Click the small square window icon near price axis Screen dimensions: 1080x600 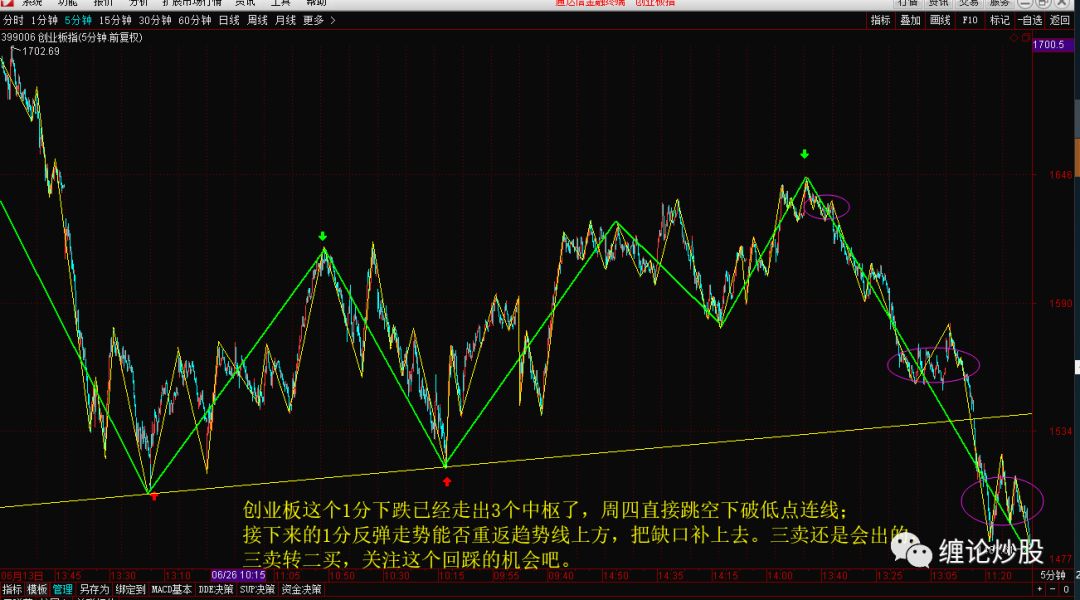tap(1026, 38)
